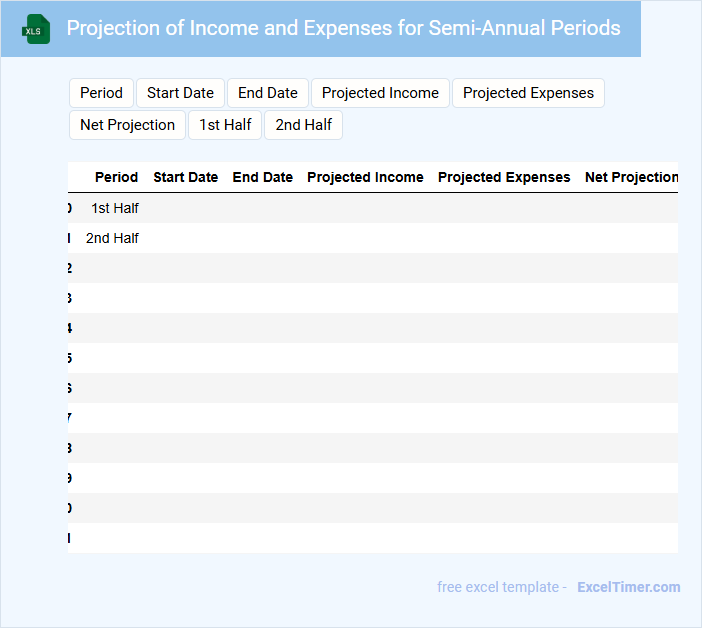This screenshot has width=702, height=628.
Task: Click the green XLS file icon
Action: [x=36, y=29]
